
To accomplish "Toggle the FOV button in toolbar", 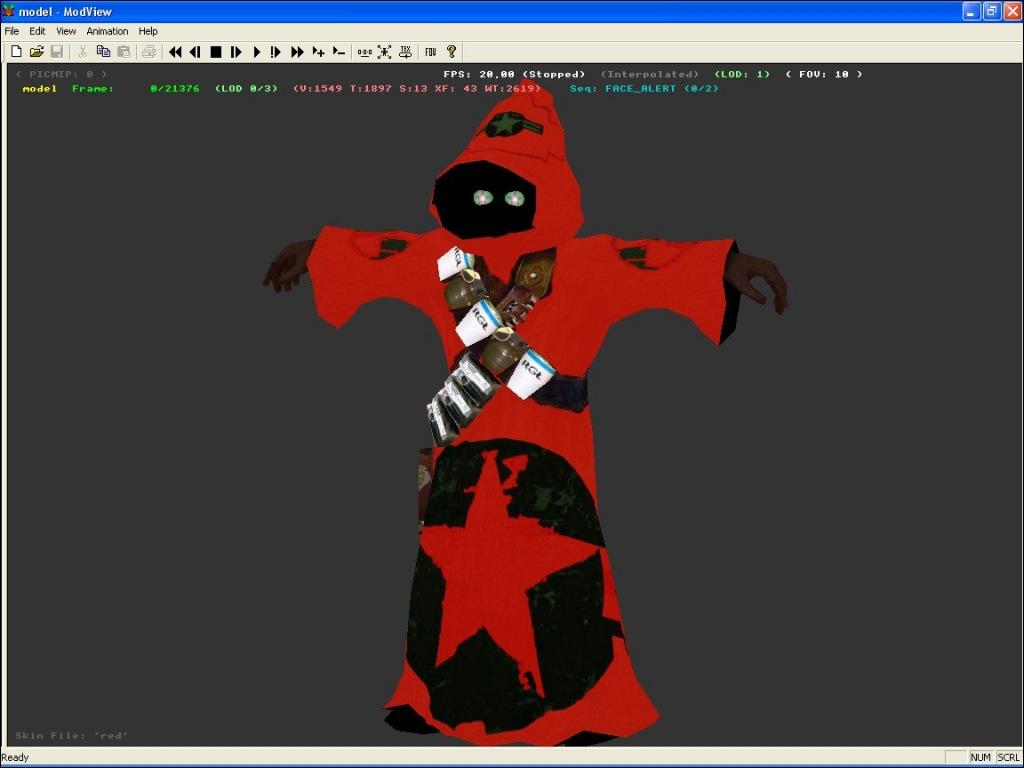I will click(430, 52).
